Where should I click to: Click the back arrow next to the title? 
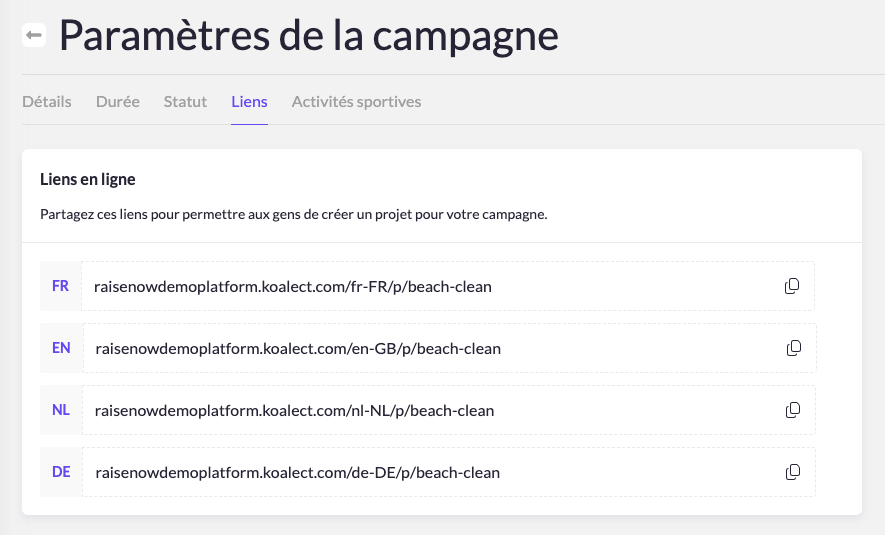[34, 36]
